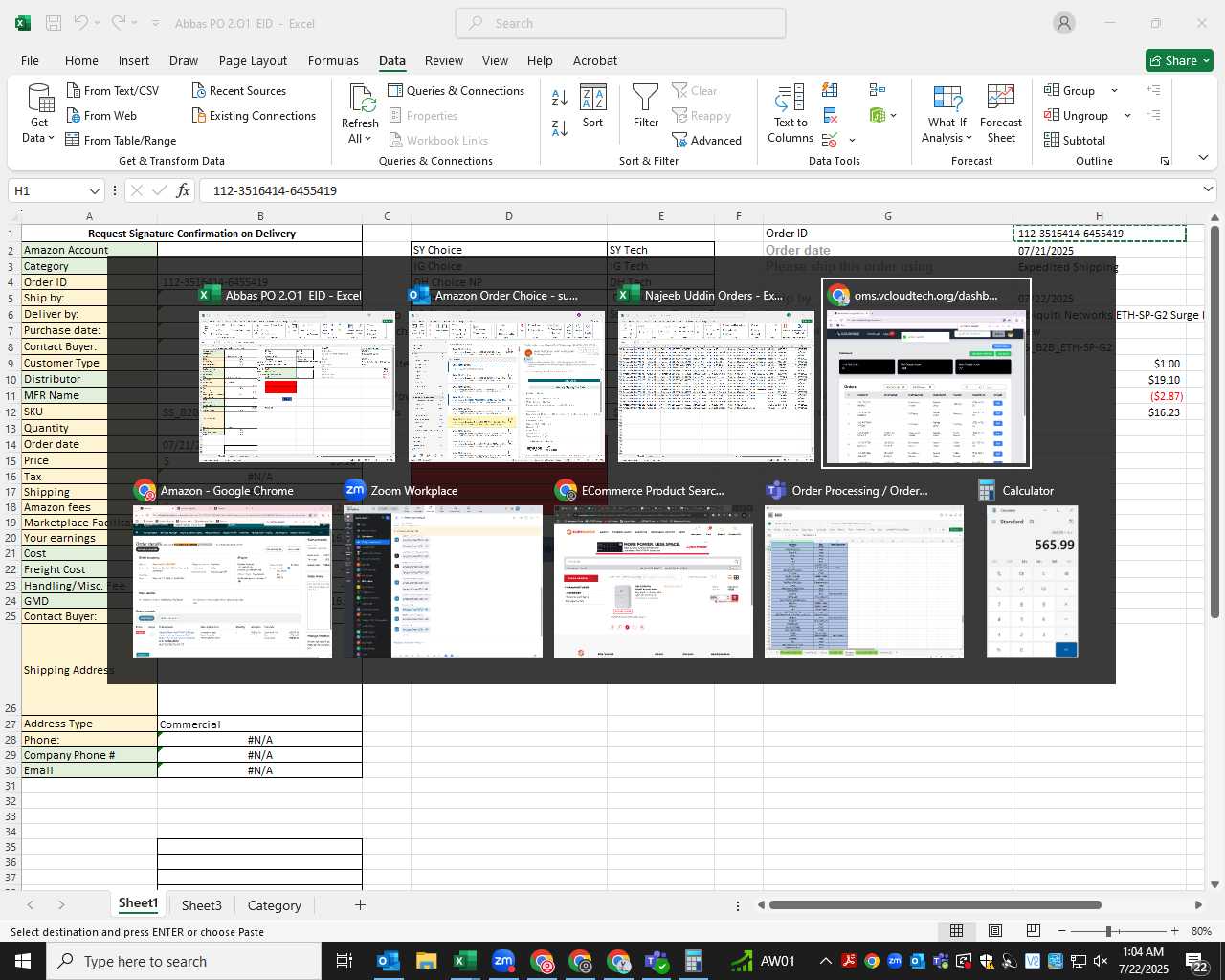This screenshot has height=980, width=1225.
Task: Open Zoom app from the taskbar
Action: click(x=503, y=961)
